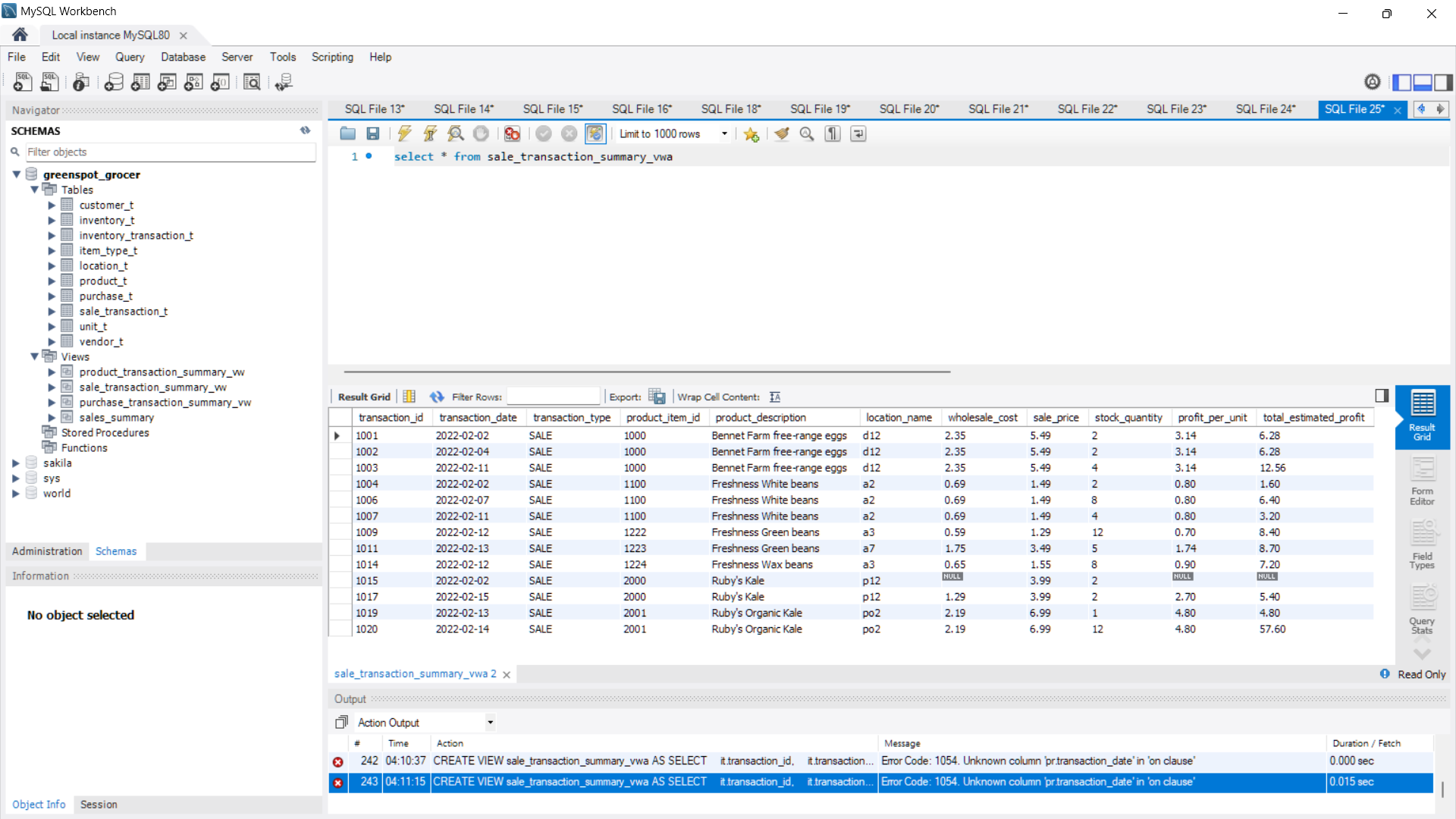This screenshot has width=1456, height=819.
Task: Select the sales_summary view
Action: coord(116,418)
